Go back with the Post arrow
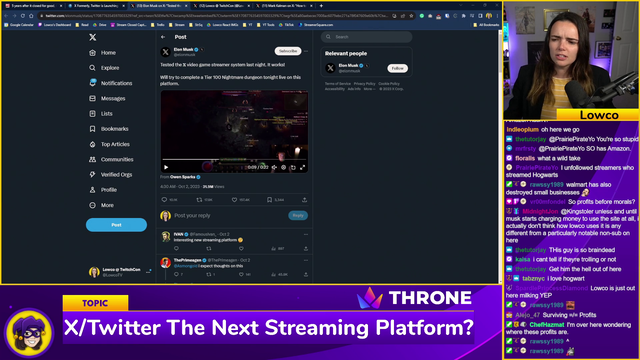Viewport: 640px width, 360px height. coord(163,37)
